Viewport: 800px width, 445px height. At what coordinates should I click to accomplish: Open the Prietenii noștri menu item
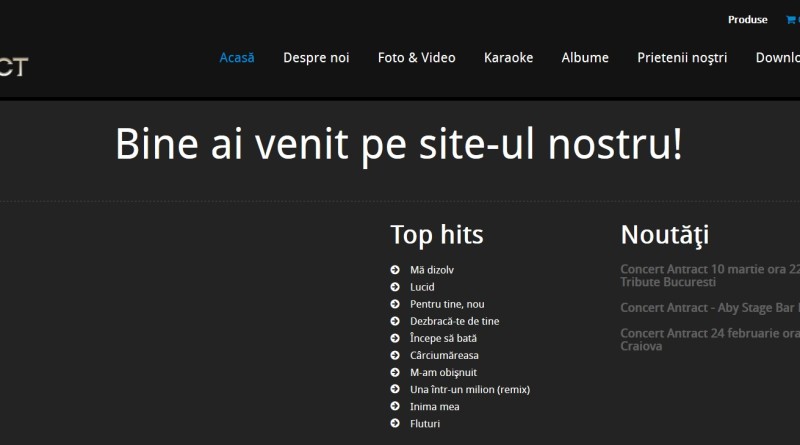[682, 58]
